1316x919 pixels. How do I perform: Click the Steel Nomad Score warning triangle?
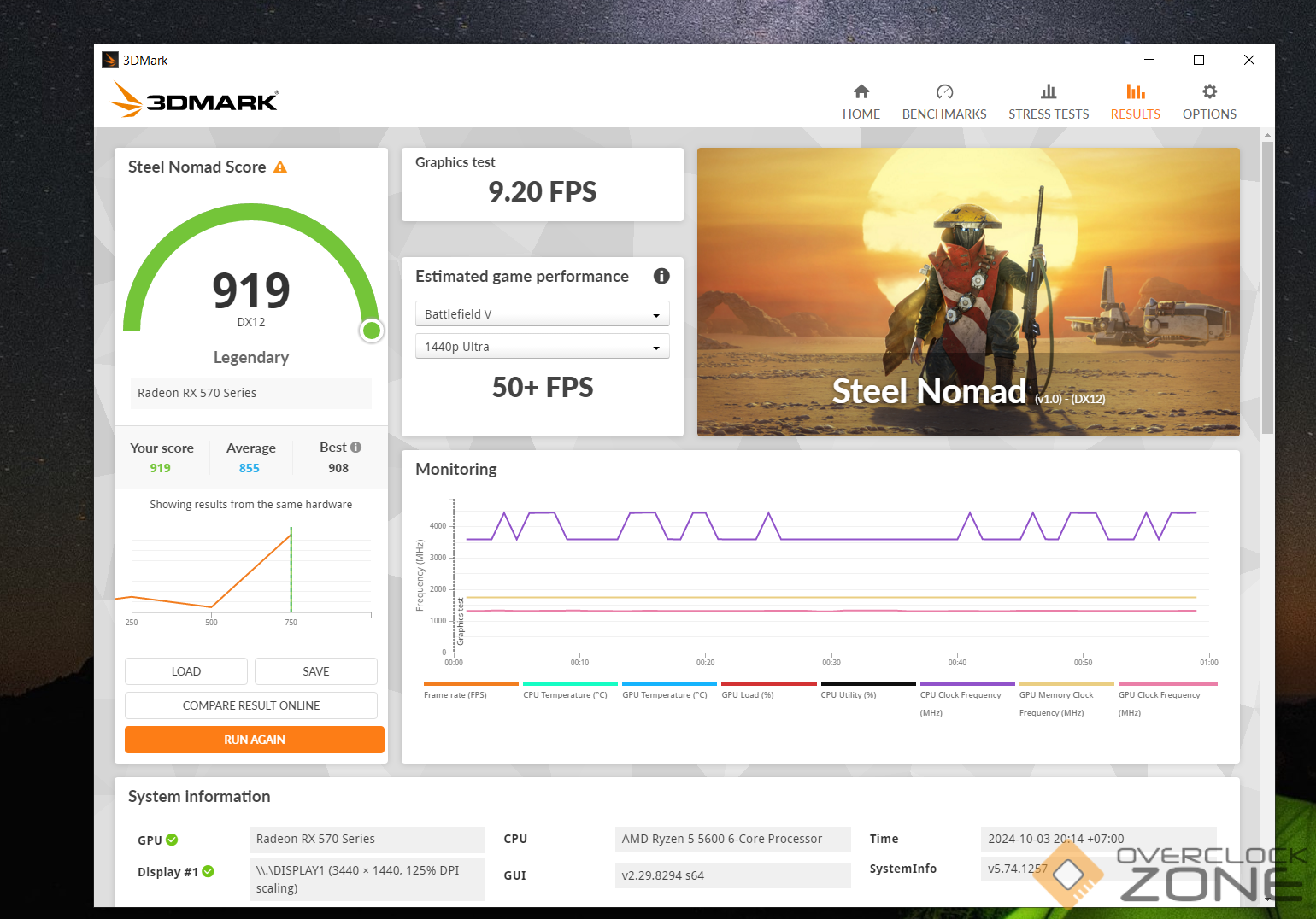(x=280, y=167)
